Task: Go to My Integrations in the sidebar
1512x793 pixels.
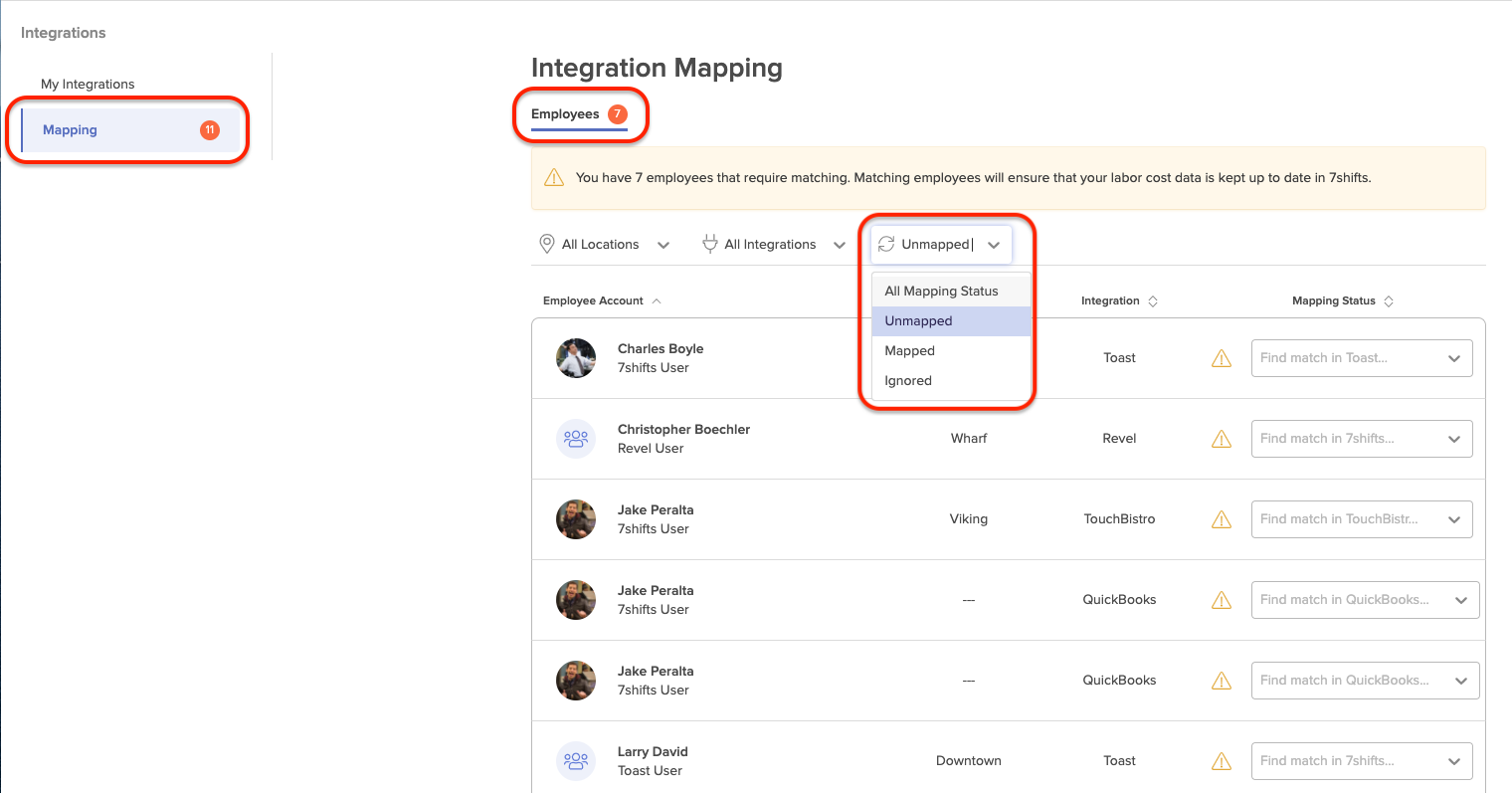Action: tap(88, 85)
